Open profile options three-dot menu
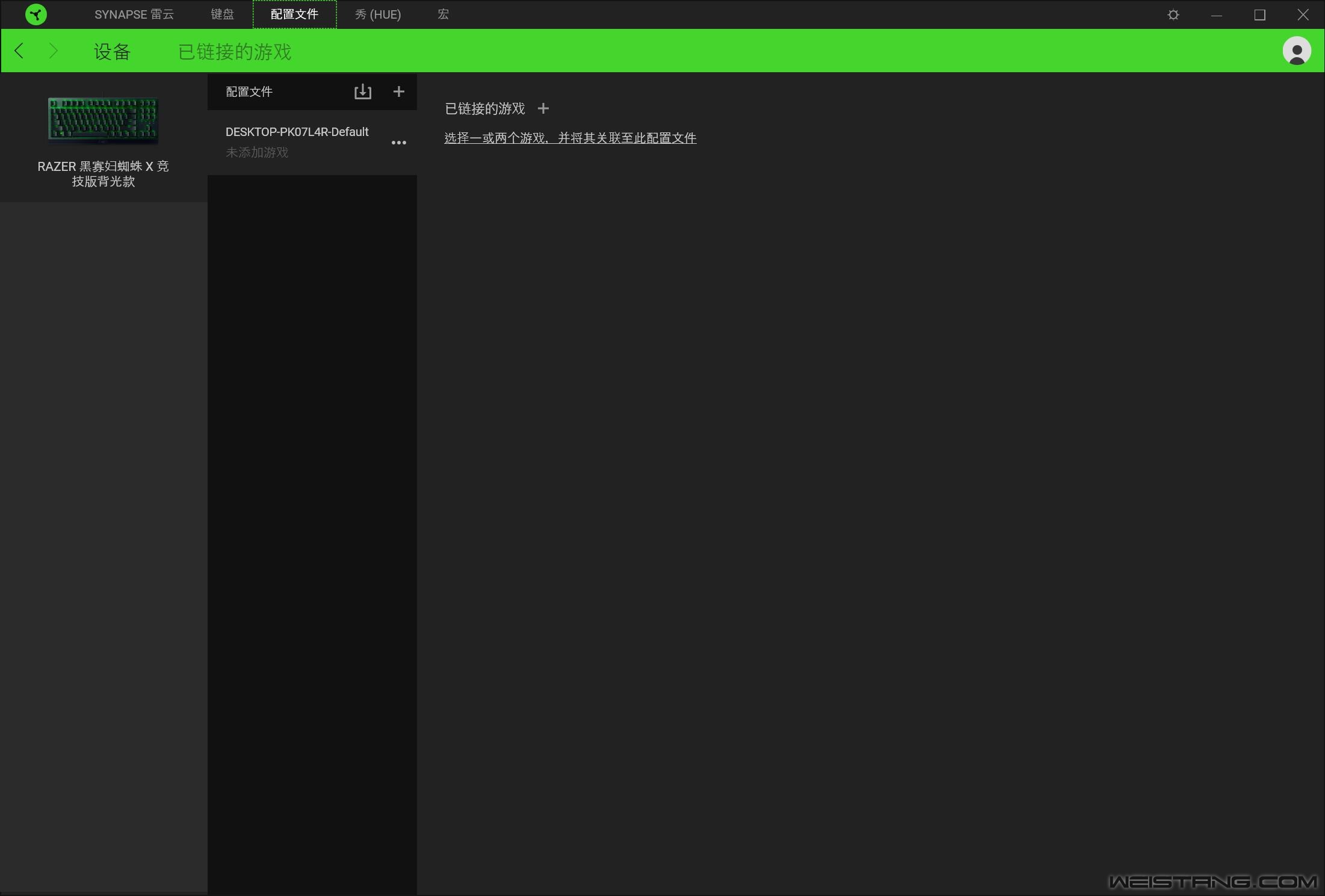Screen dimensions: 1325x896 pyautogui.click(x=399, y=143)
